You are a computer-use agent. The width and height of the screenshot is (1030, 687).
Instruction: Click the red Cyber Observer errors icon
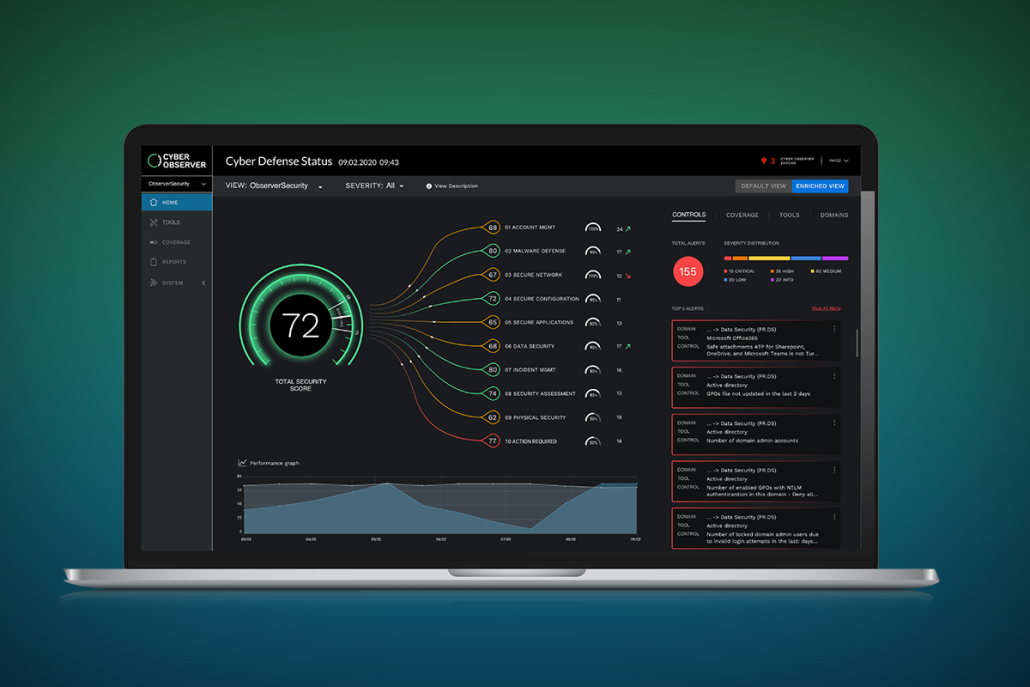[764, 161]
